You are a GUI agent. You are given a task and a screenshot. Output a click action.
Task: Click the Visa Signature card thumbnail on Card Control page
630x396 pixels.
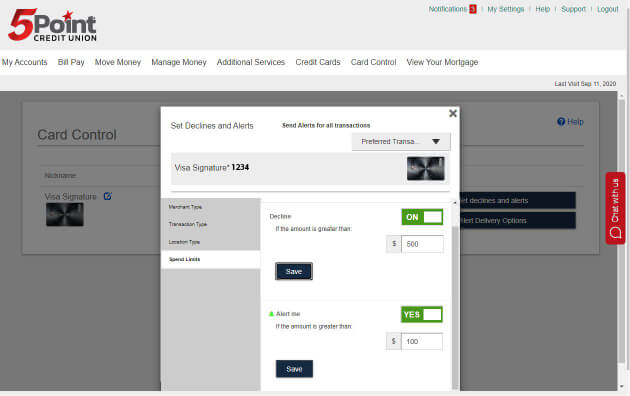coord(65,214)
